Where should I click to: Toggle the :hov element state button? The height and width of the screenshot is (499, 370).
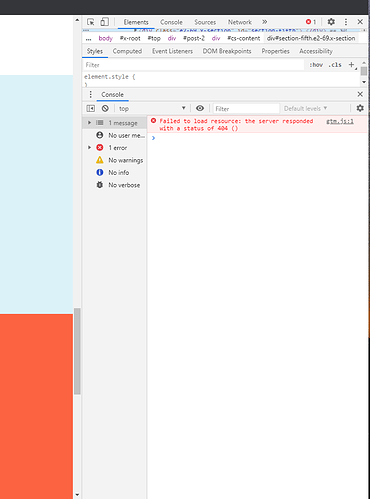click(x=316, y=65)
